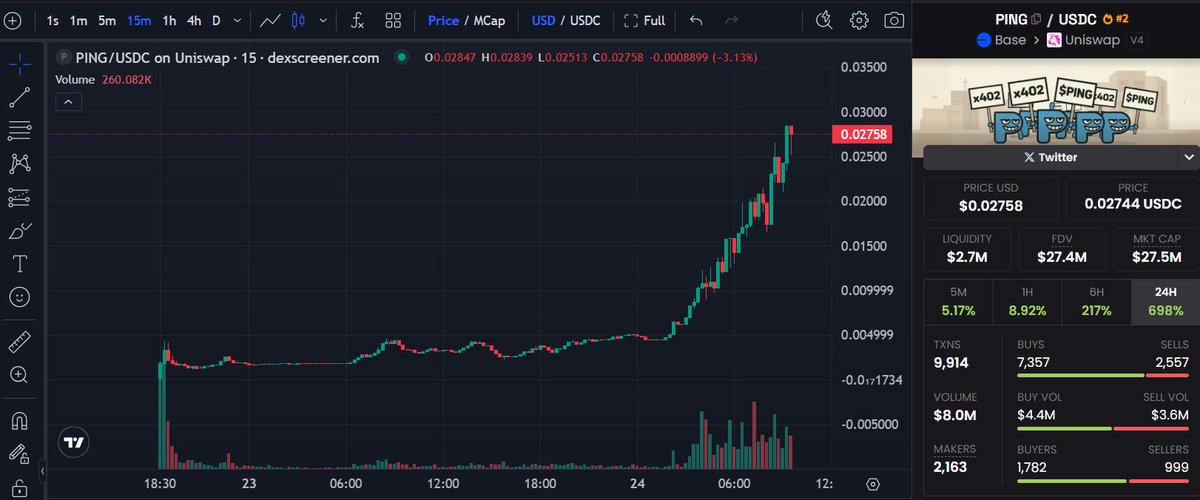Select the 6H stats tab
The width and height of the screenshot is (1200, 500).
coord(1096,303)
